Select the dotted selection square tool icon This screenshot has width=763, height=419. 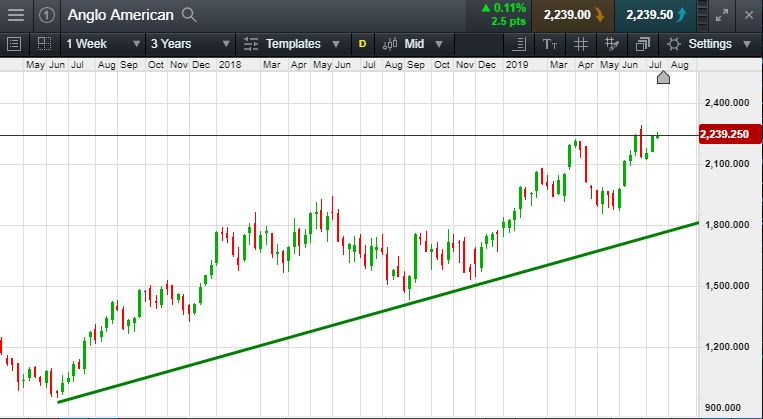click(44, 44)
